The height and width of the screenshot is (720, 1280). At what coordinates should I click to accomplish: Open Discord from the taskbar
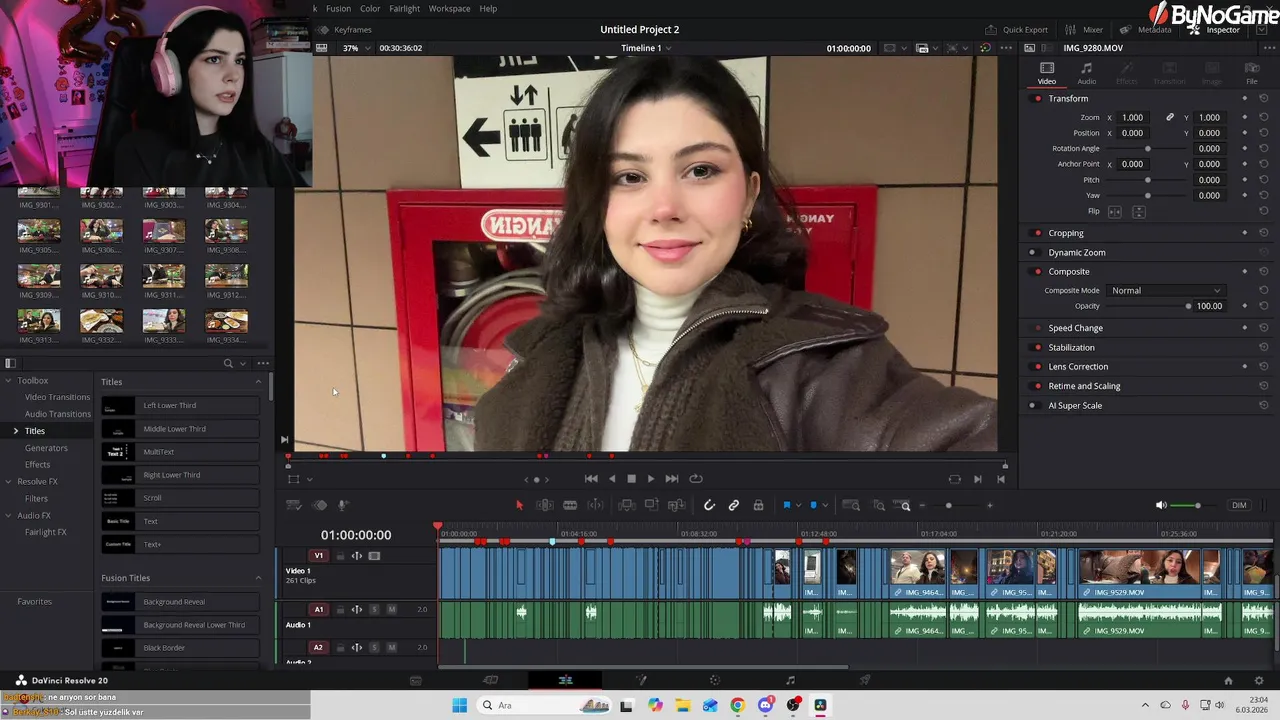tap(765, 705)
